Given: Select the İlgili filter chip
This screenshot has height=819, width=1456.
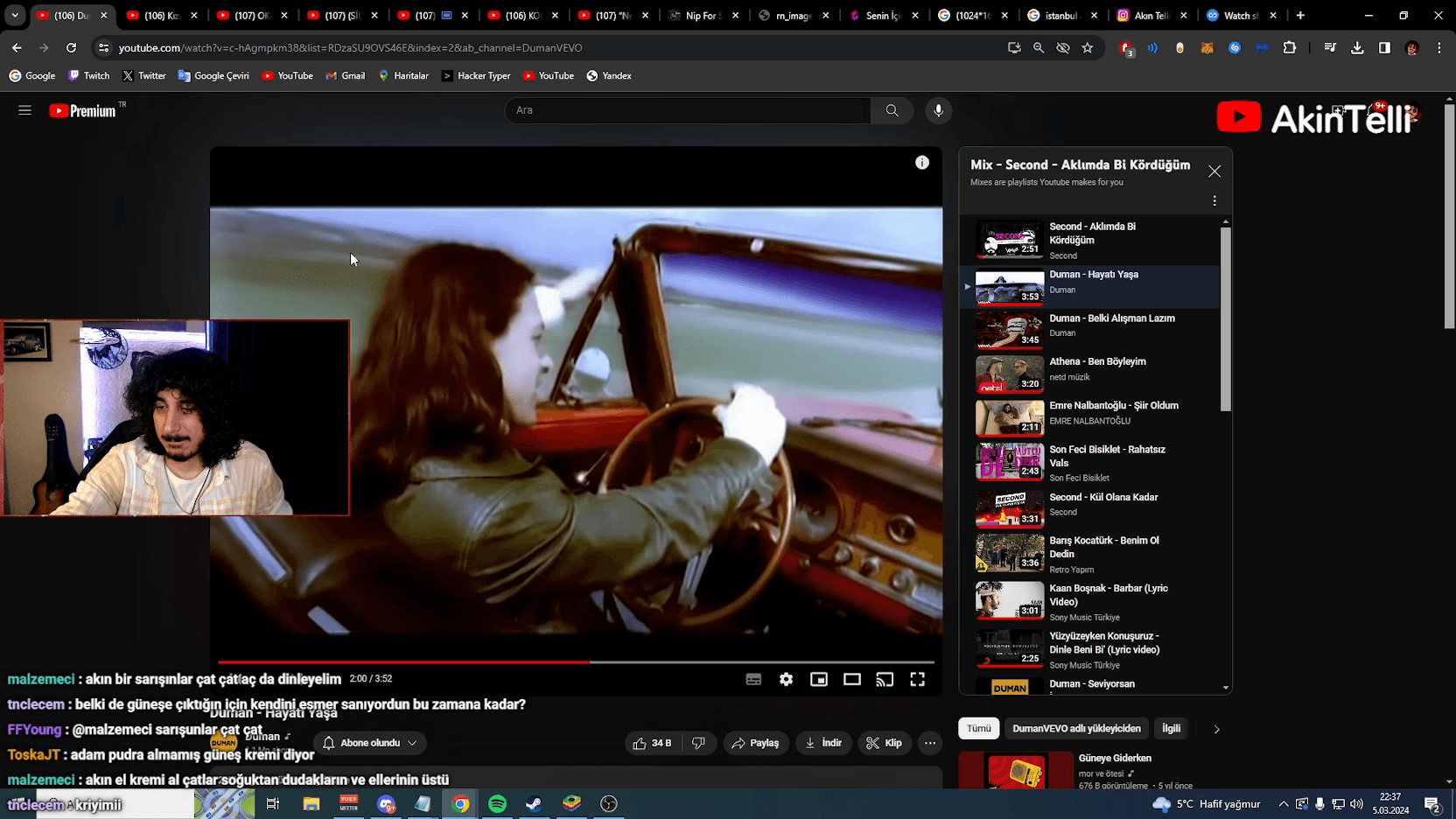Looking at the screenshot, I should (1171, 728).
